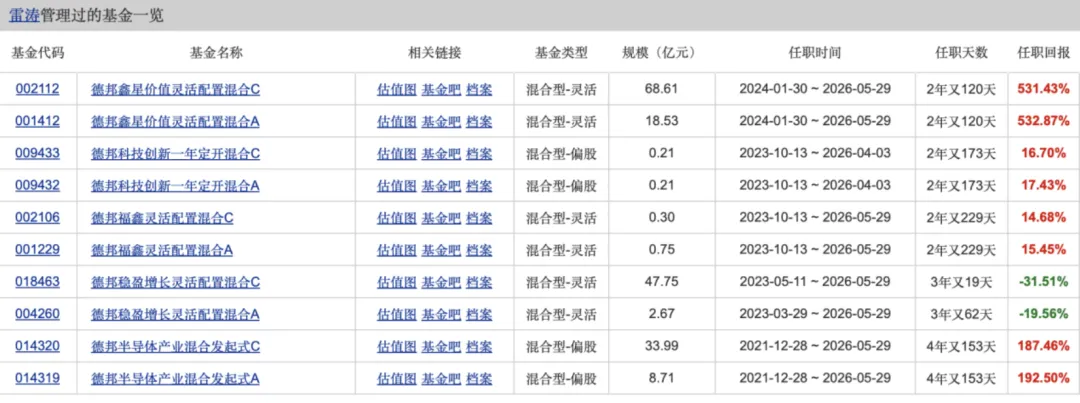This screenshot has width=1080, height=403.
Task: Open fund code 004260 link
Action: 37,314
